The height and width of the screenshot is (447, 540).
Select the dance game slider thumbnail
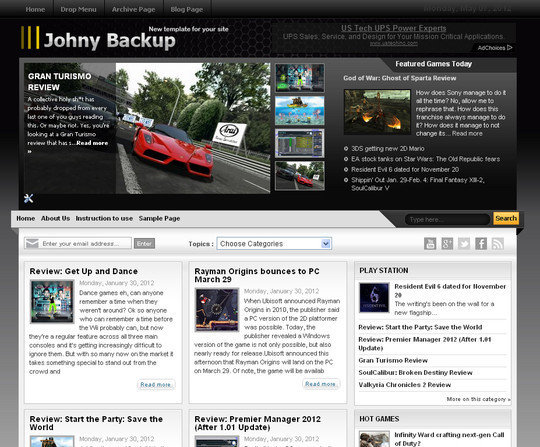(x=300, y=78)
